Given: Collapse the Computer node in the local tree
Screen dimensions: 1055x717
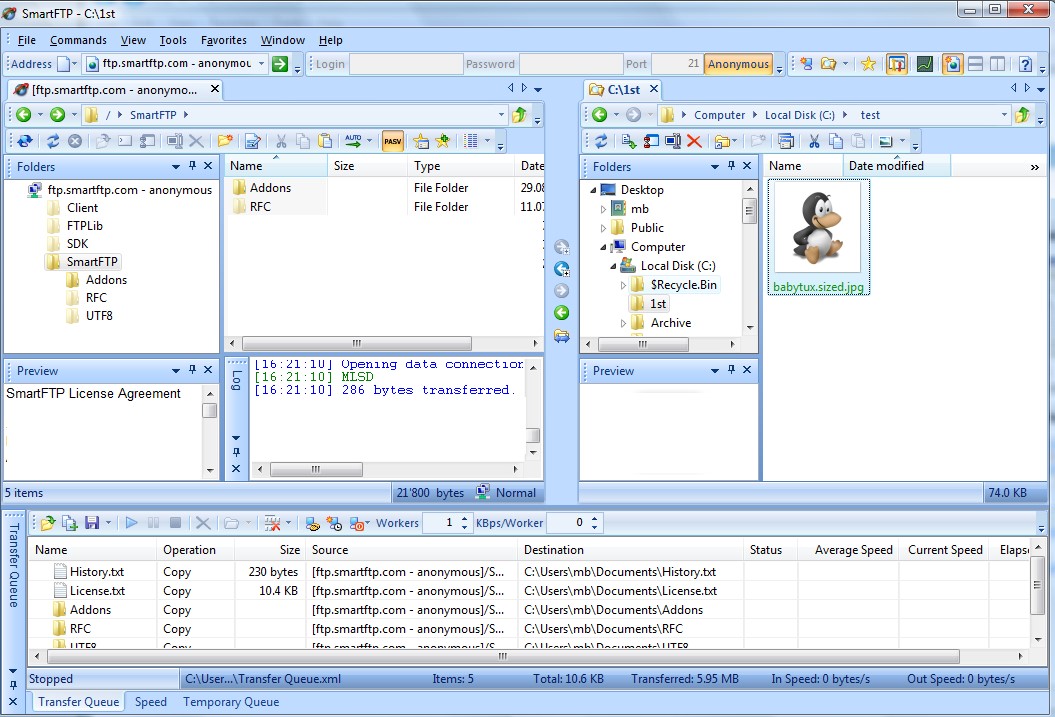Looking at the screenshot, I should pos(604,248).
